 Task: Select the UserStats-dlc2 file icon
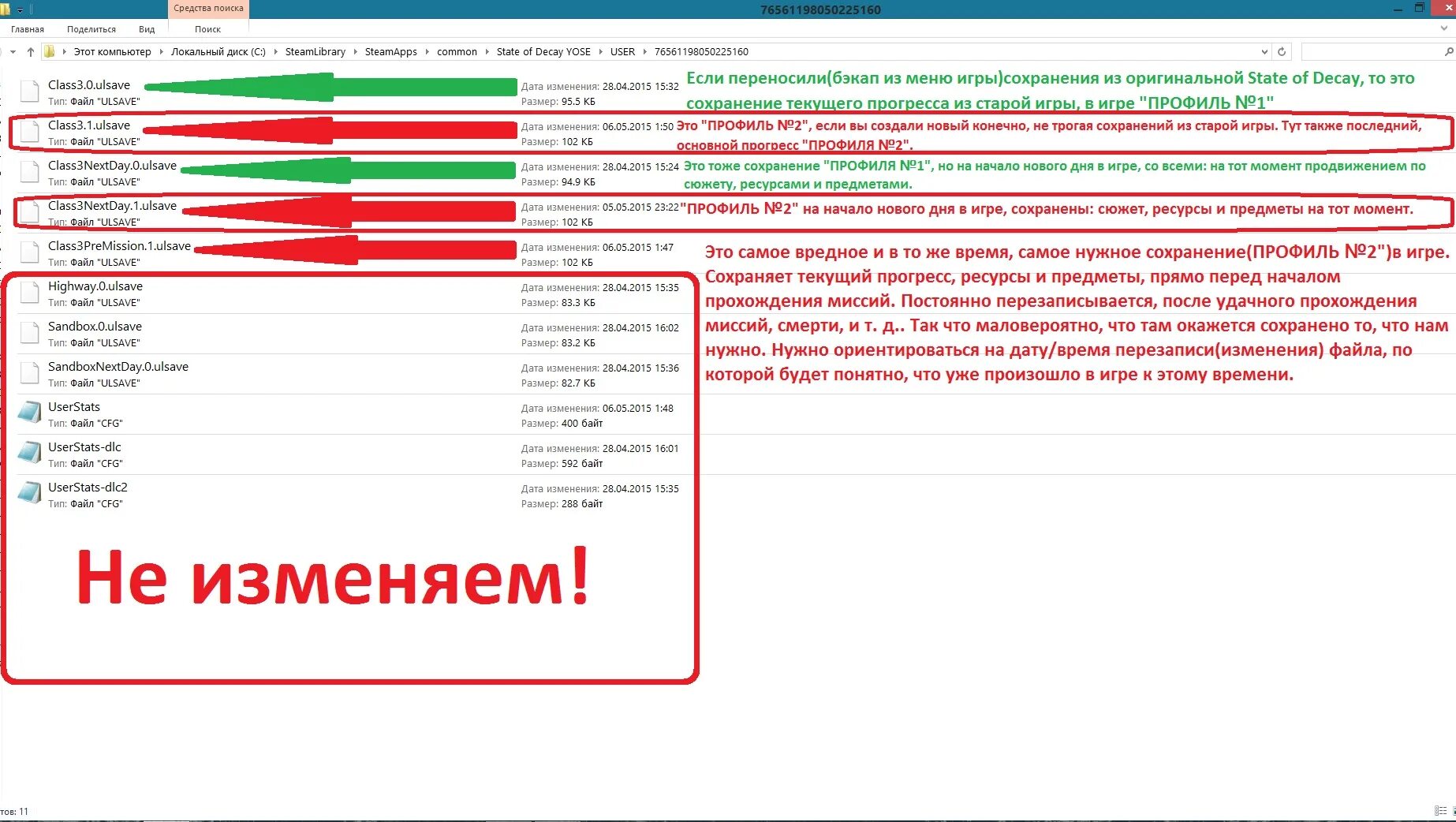(29, 492)
